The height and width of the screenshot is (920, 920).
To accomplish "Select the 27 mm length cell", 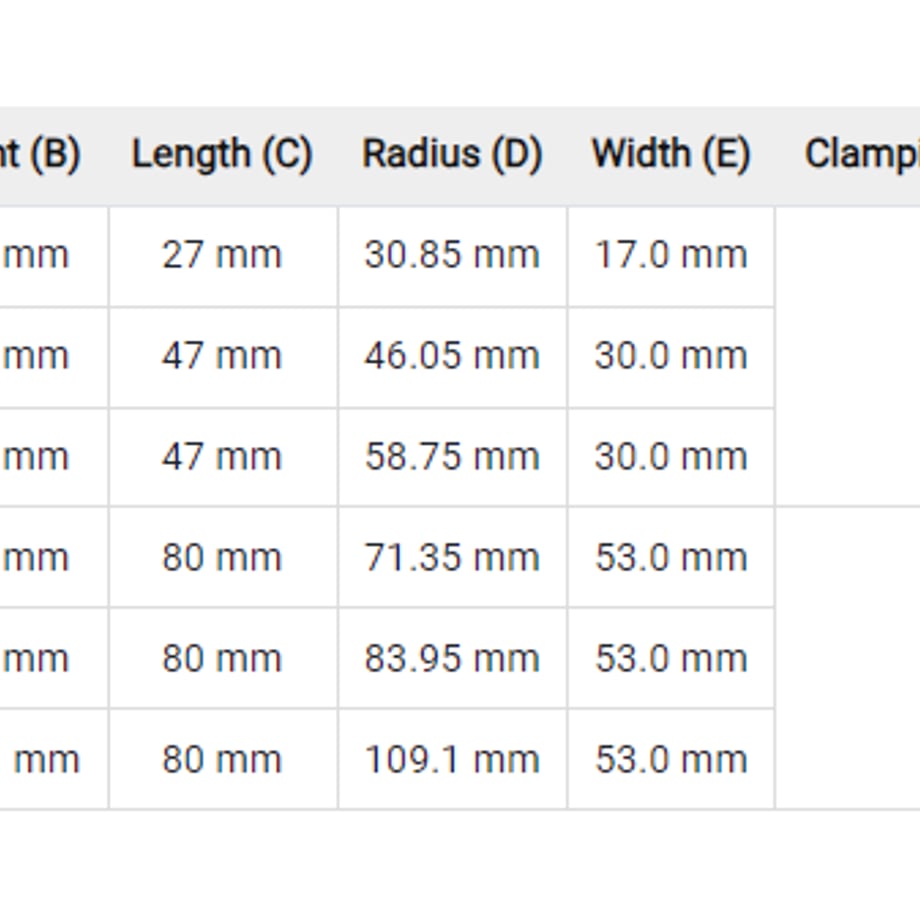I will 222,256.
